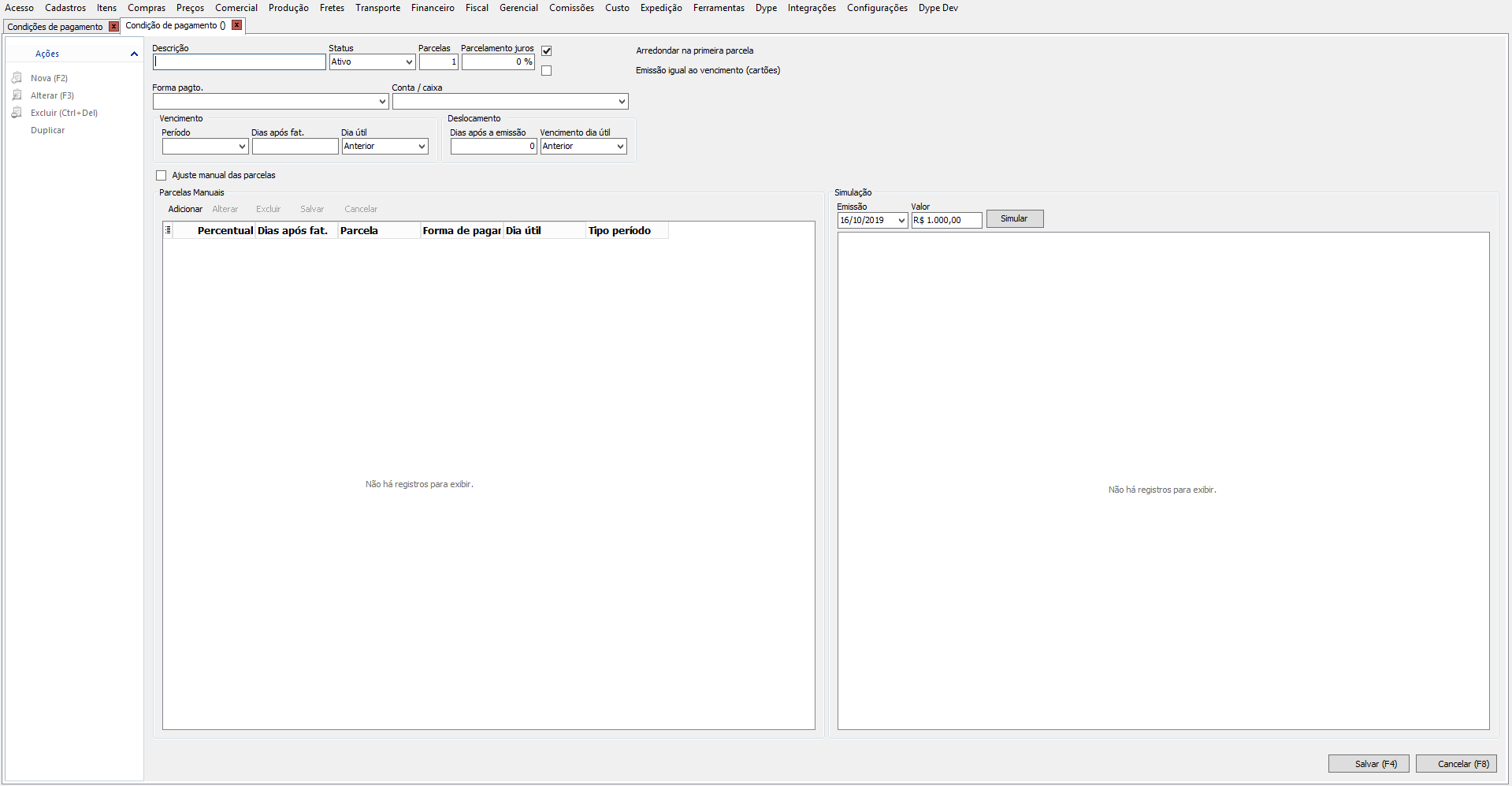
Task: Enable Emissão igual ao vencimento checkbox
Action: (x=546, y=70)
